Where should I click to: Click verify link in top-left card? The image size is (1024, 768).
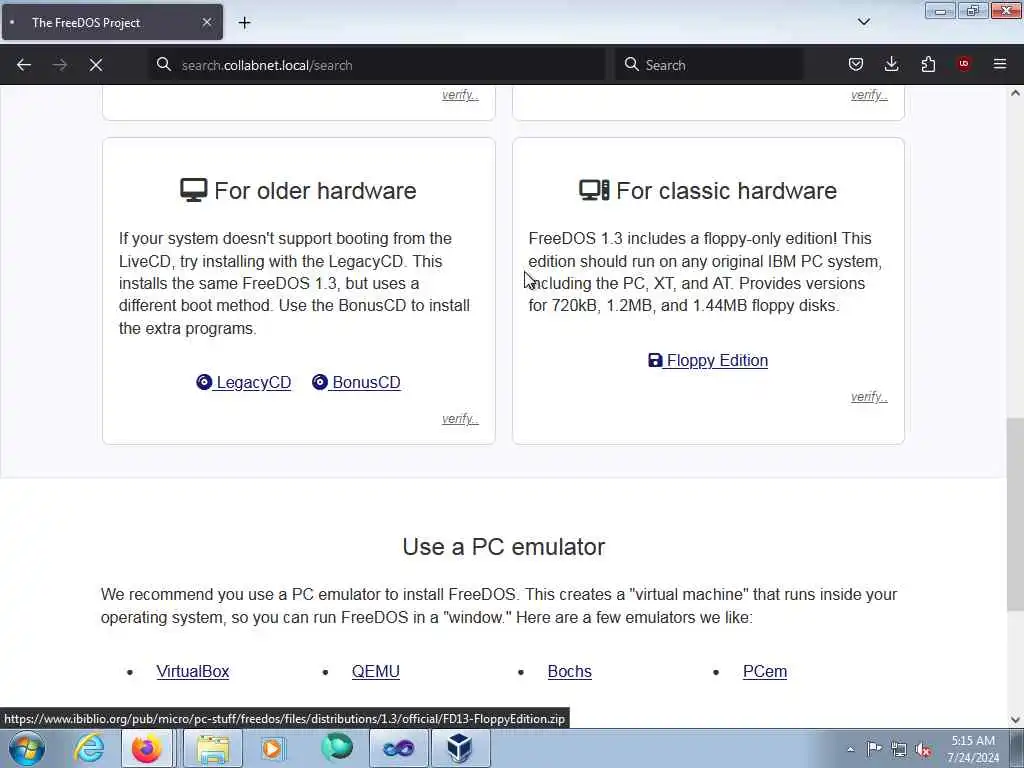pyautogui.click(x=460, y=95)
